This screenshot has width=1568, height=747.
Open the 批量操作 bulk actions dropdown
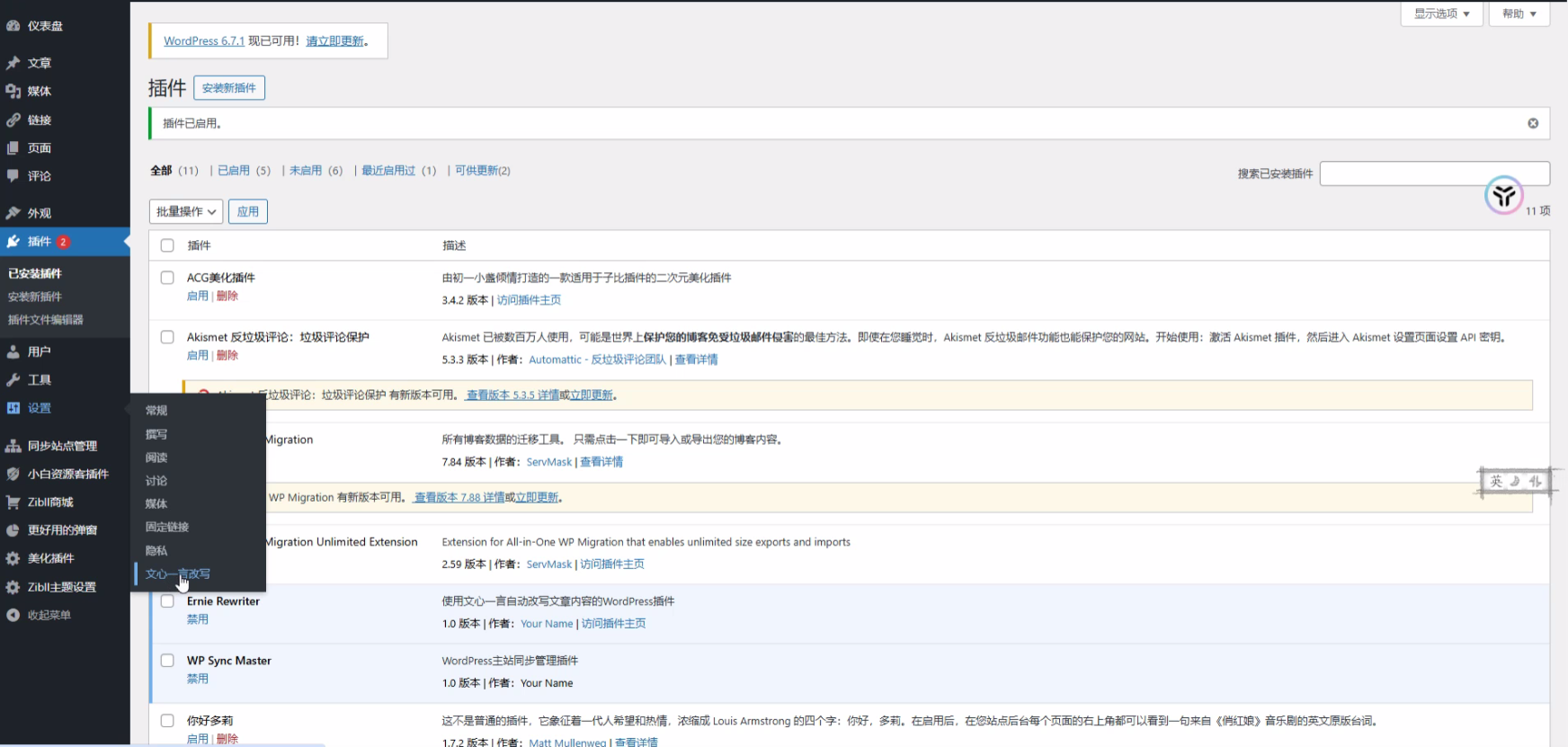(x=186, y=211)
